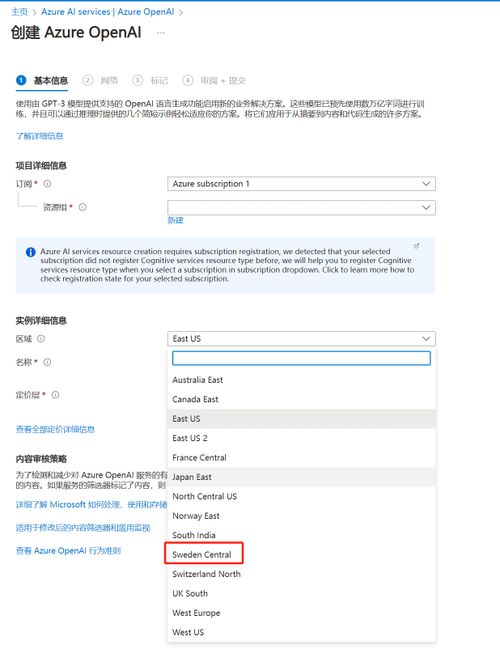Go to the 标记 step tab
This screenshot has height=650, width=500.
coord(150,80)
